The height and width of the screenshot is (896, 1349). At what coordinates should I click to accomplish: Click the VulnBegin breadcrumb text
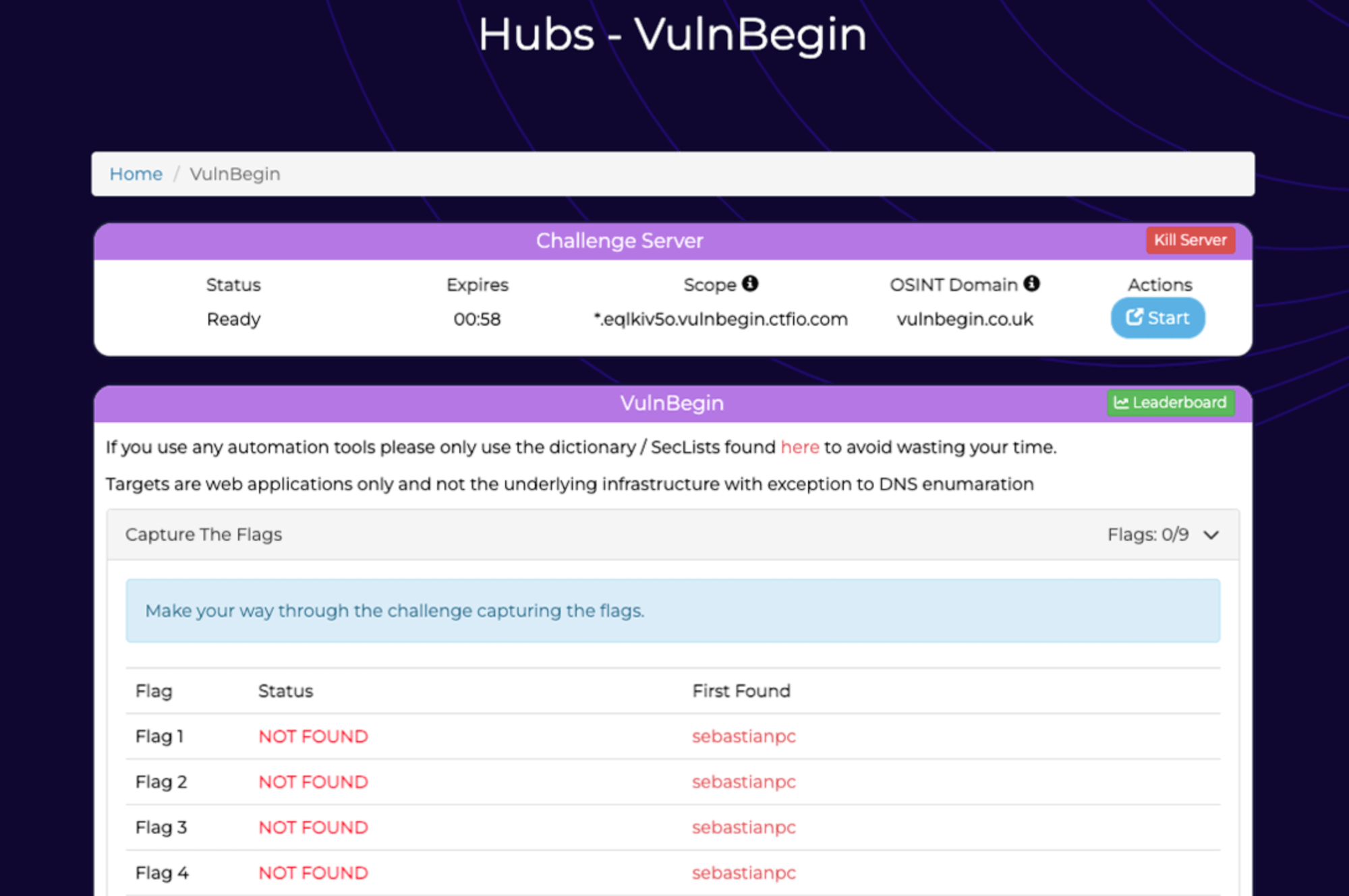click(235, 174)
